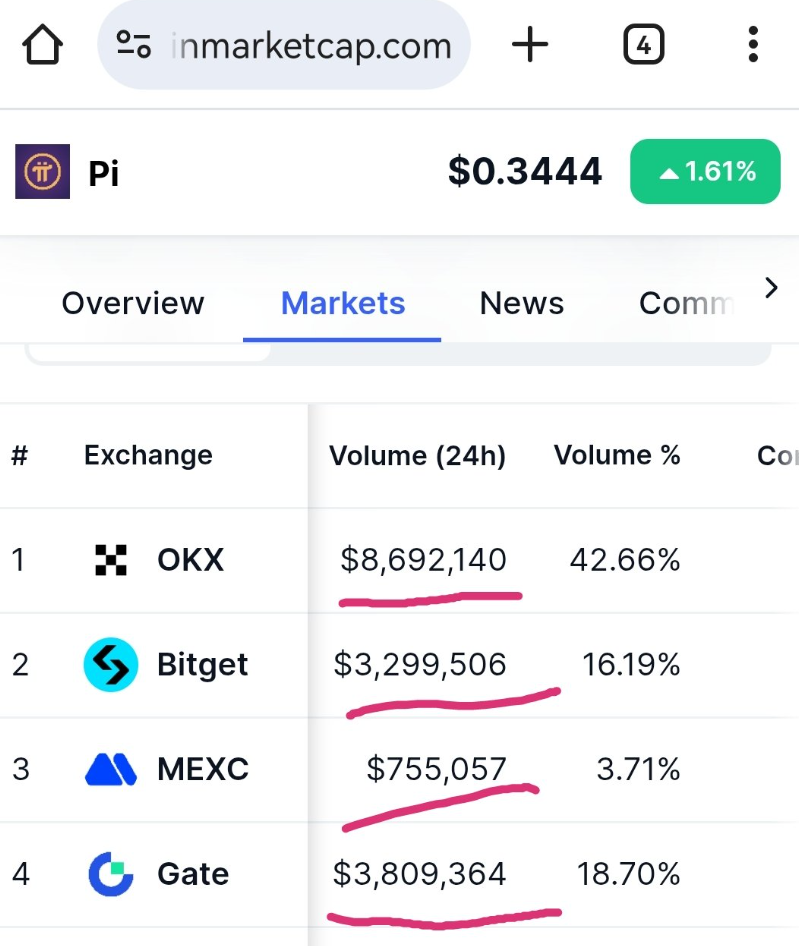Sort by Exchange column header
The image size is (799, 946).
click(148, 456)
